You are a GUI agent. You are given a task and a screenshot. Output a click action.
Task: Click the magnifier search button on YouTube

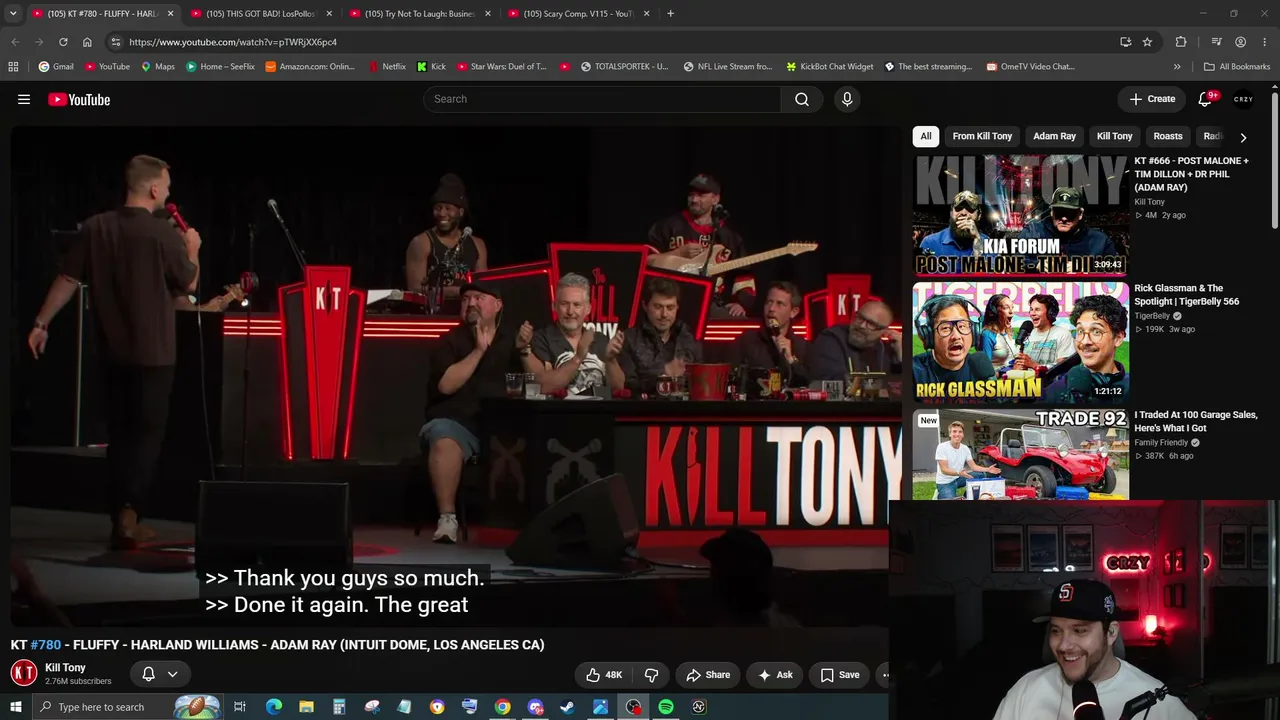[802, 99]
